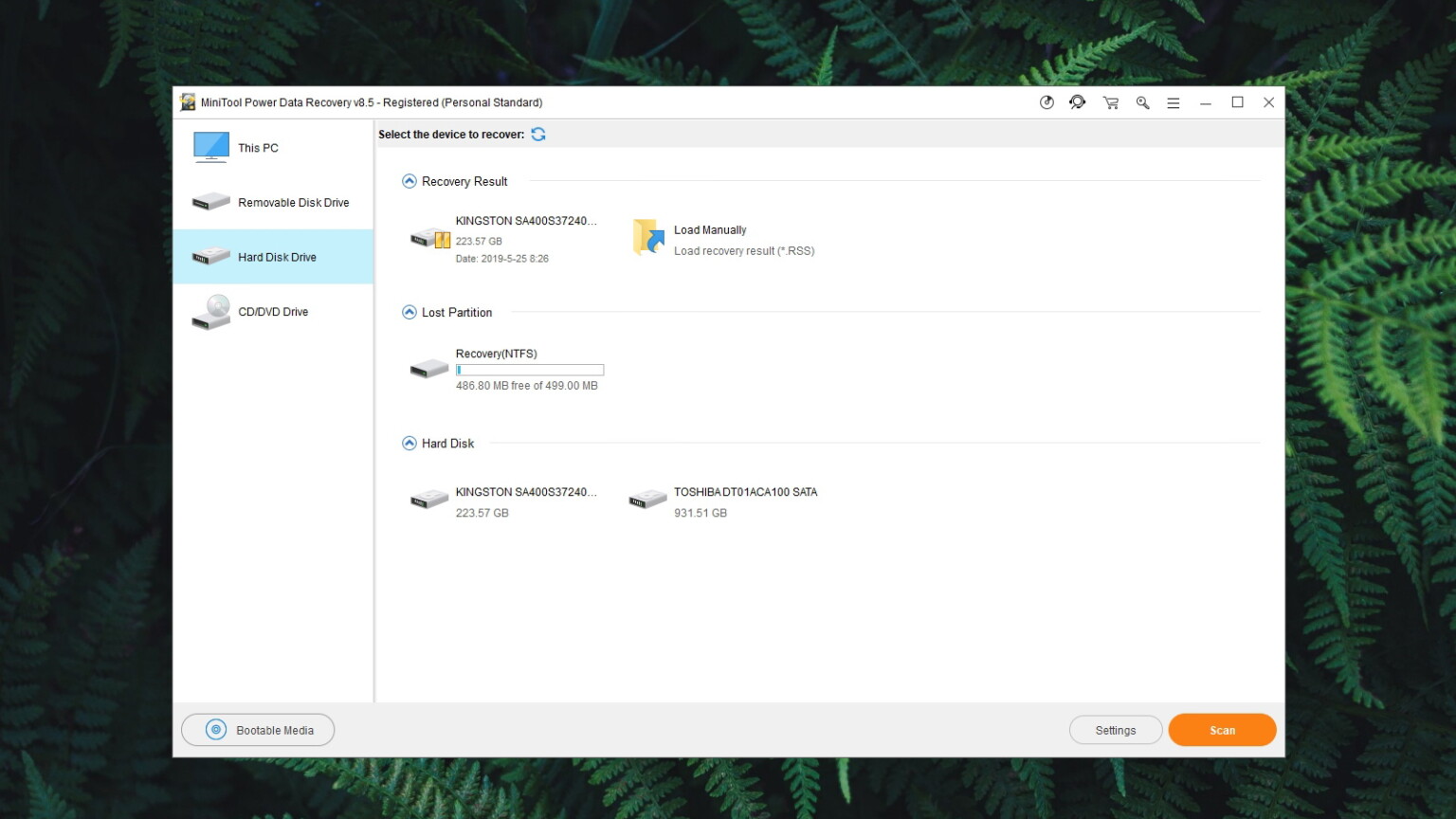Click Recovery(NTFS) partition name
The height and width of the screenshot is (819, 1456).
tap(497, 354)
